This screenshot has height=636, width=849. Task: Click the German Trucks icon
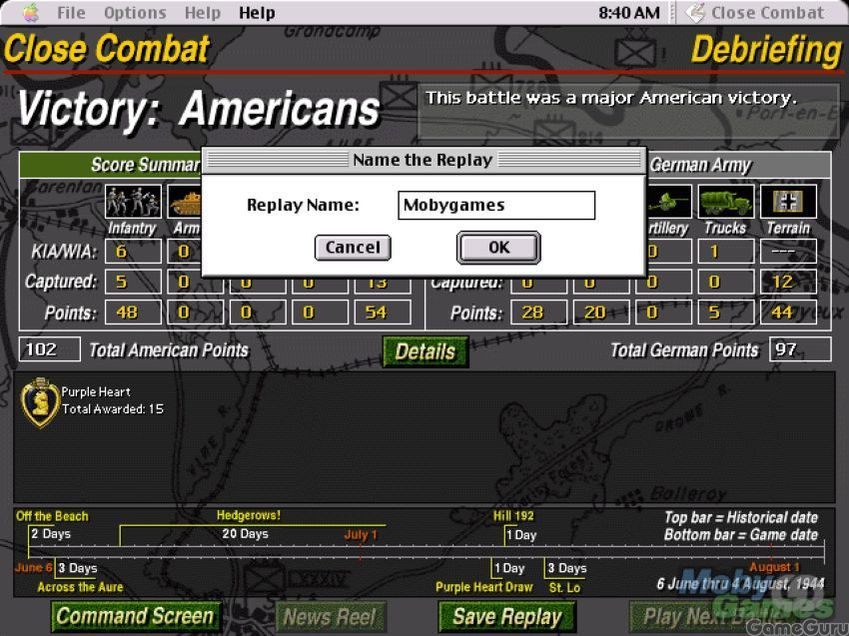point(726,201)
